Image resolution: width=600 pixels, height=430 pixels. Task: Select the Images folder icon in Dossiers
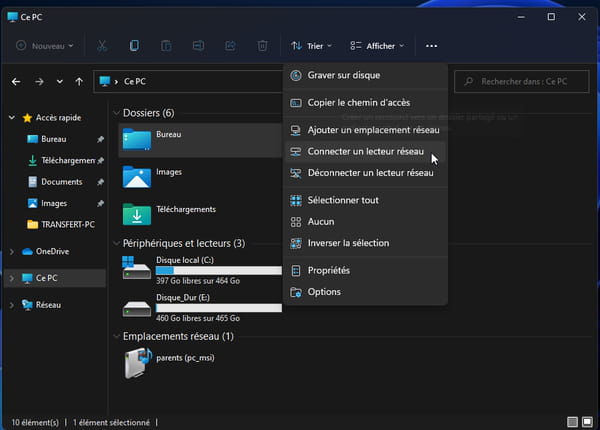point(137,177)
